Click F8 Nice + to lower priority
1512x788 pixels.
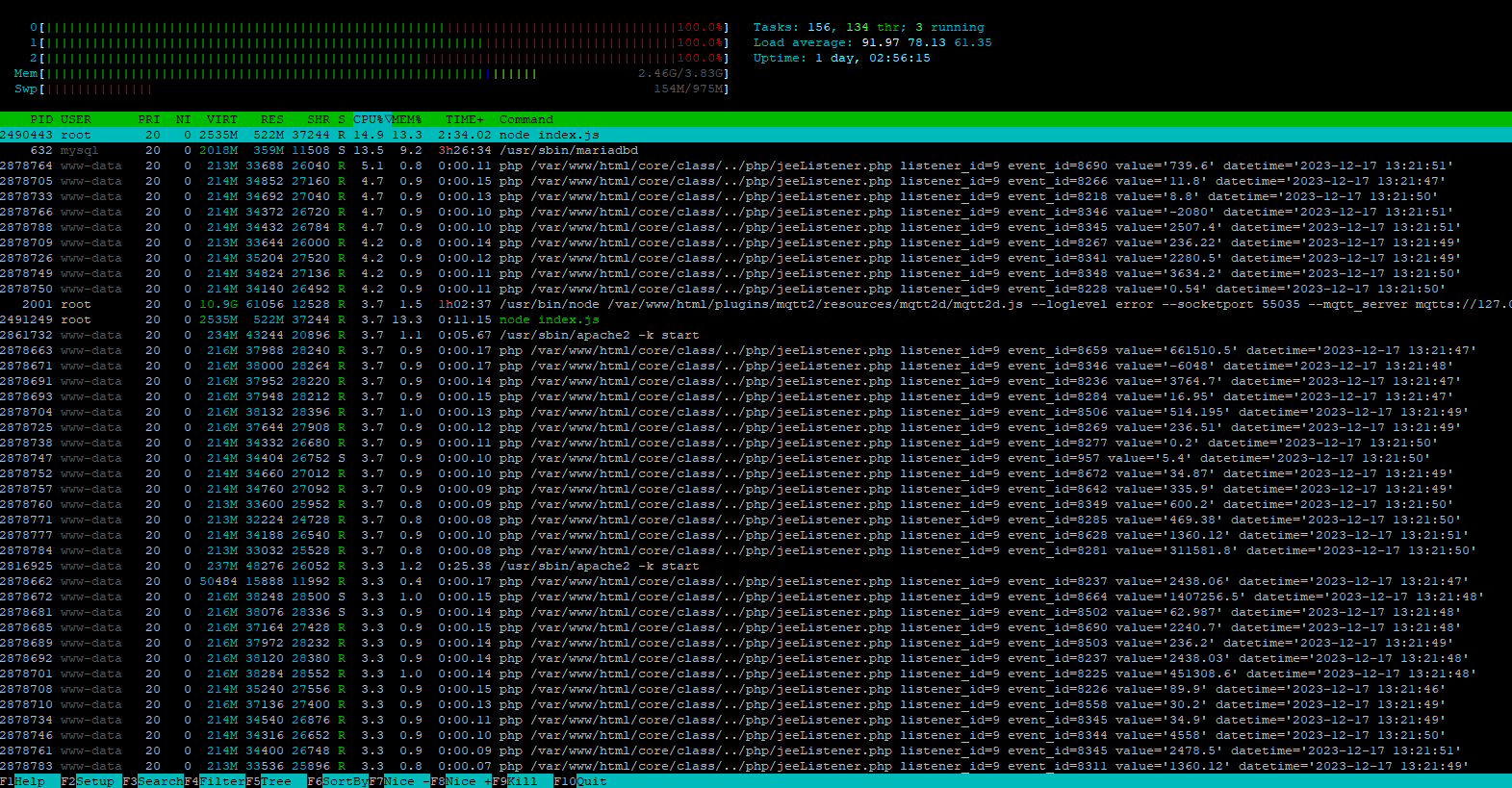point(461,781)
